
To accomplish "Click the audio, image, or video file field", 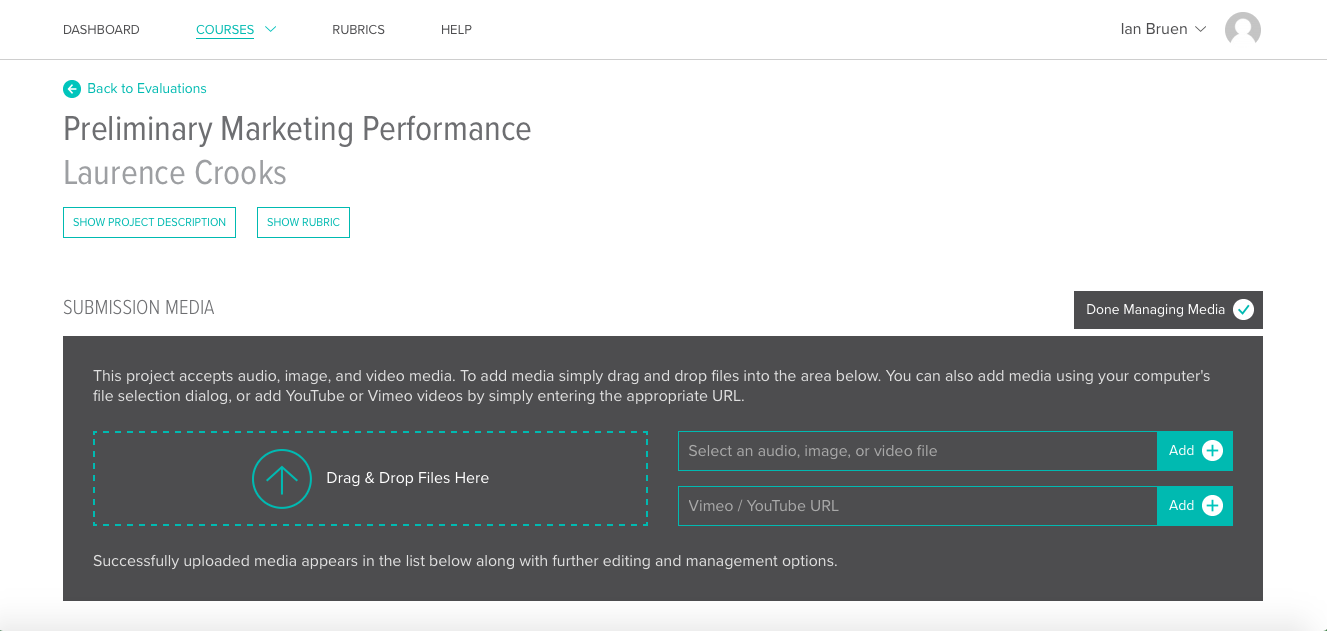I will [x=917, y=451].
